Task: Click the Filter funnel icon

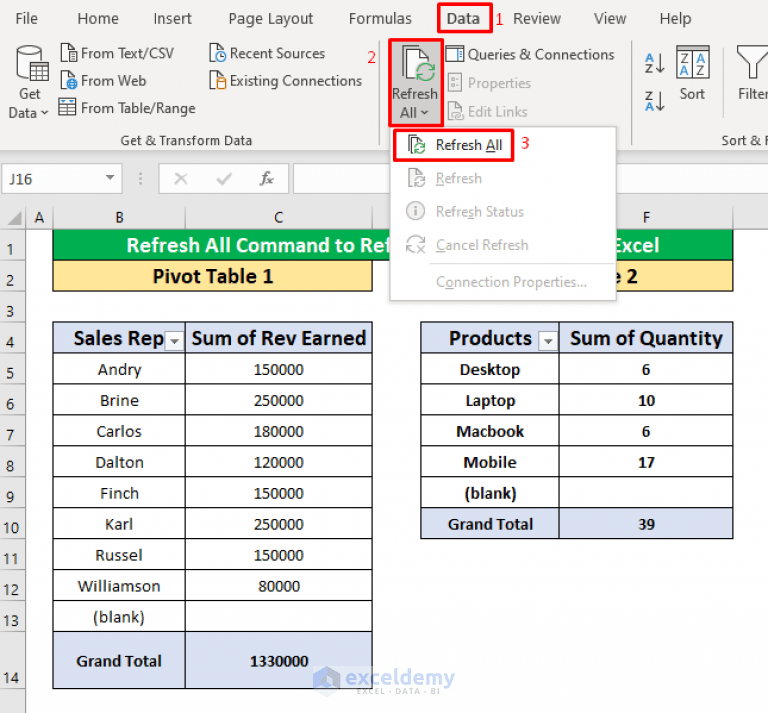Action: point(752,62)
